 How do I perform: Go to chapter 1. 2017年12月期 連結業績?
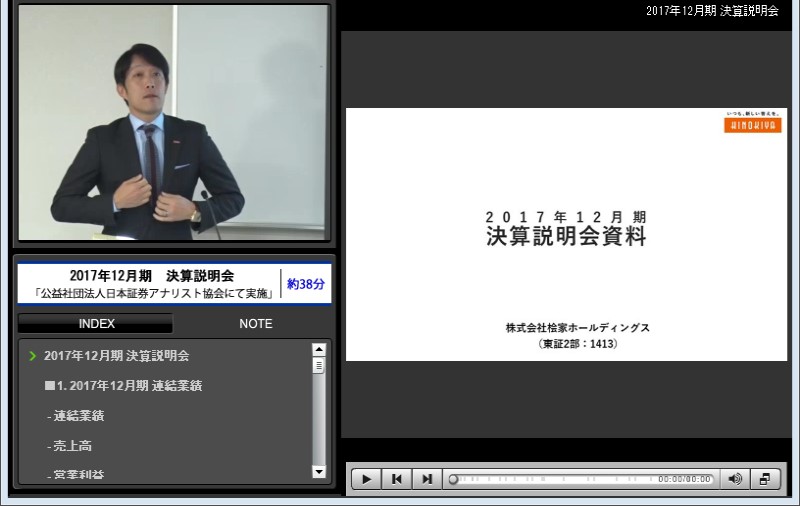click(123, 386)
